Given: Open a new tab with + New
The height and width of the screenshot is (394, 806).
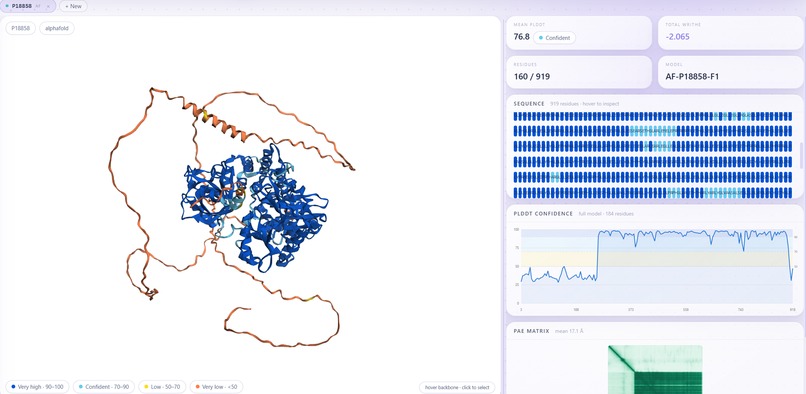Looking at the screenshot, I should 73,6.
